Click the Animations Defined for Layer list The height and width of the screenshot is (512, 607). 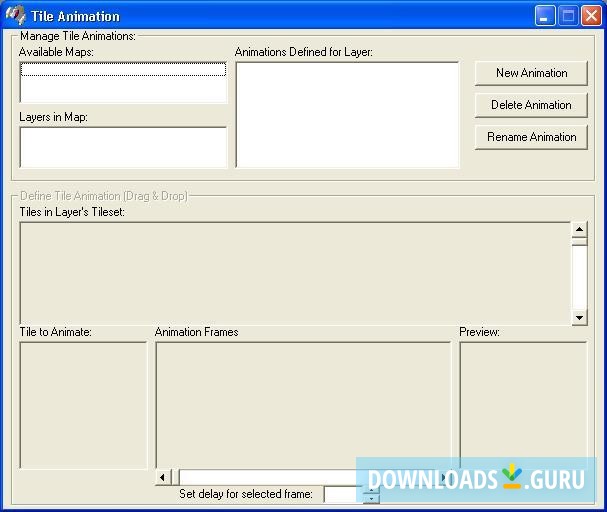347,115
